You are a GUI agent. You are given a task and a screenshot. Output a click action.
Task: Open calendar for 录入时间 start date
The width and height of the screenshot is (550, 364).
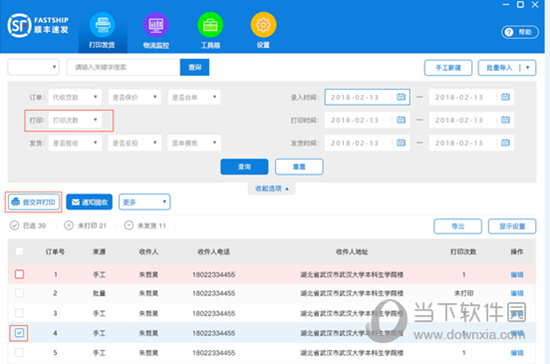click(x=401, y=97)
